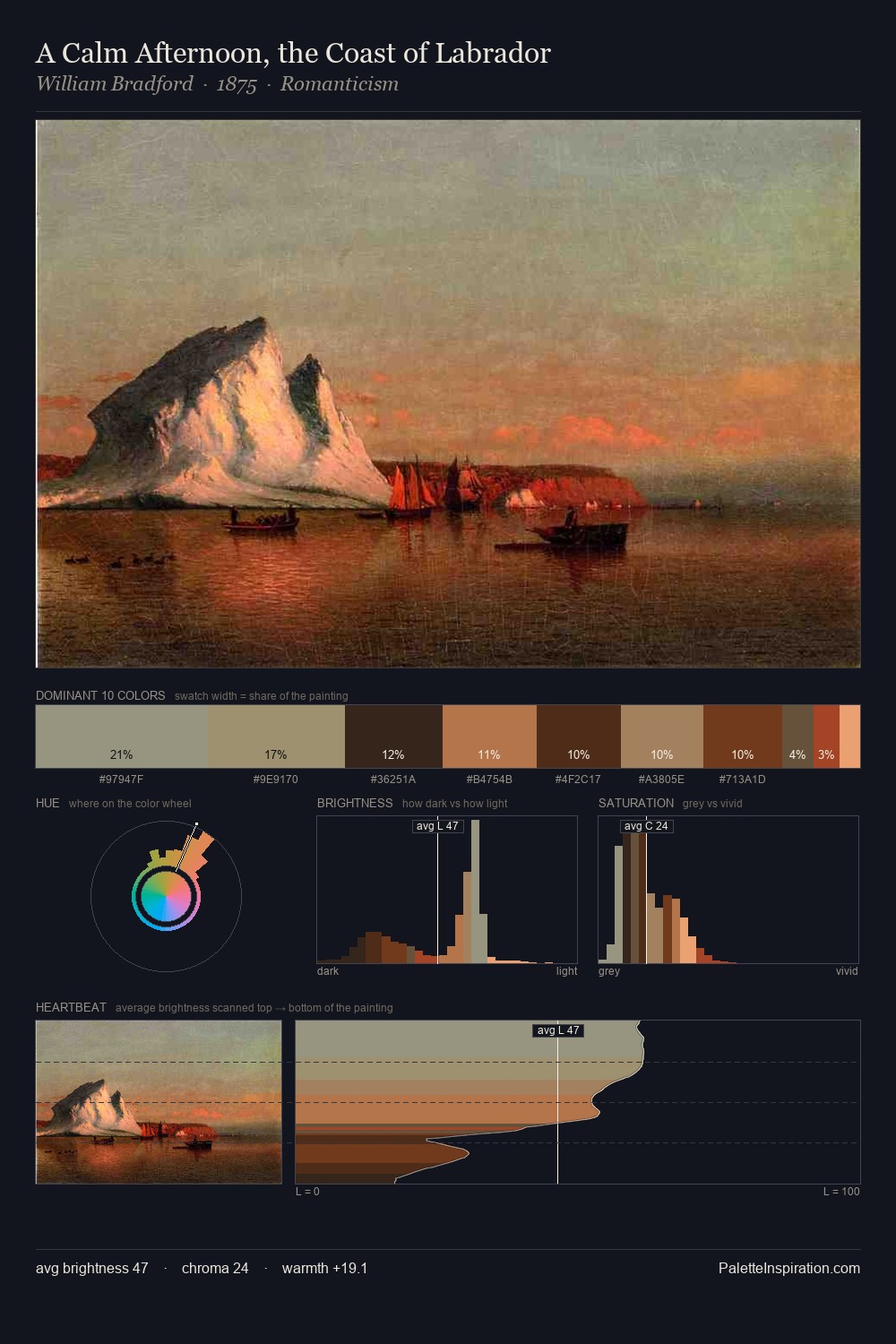This screenshot has height=1344, width=896.
Task: Click 'swatch width = share of the painting' note
Action: tap(262, 696)
